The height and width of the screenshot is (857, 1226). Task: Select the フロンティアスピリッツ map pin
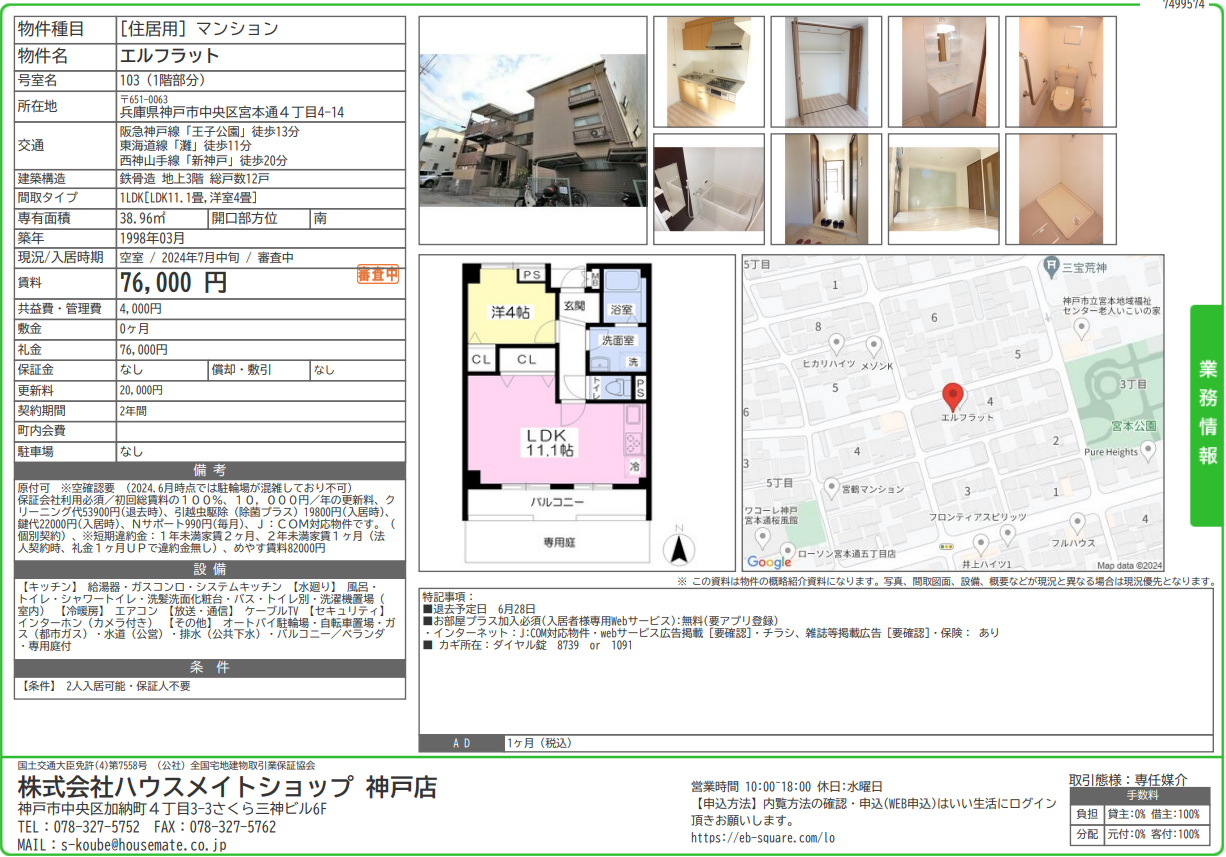[1007, 534]
